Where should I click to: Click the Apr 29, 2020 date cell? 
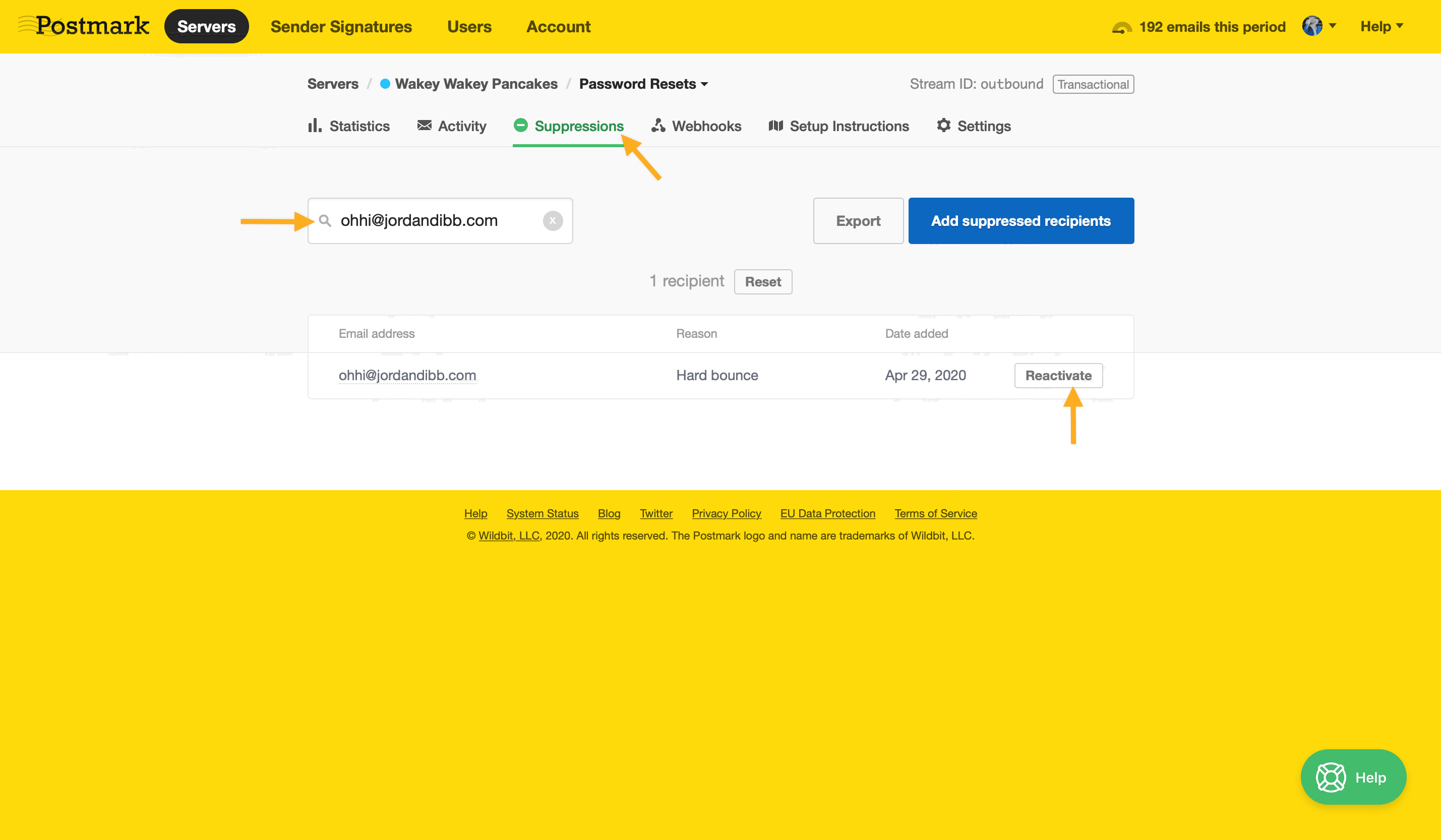point(925,375)
